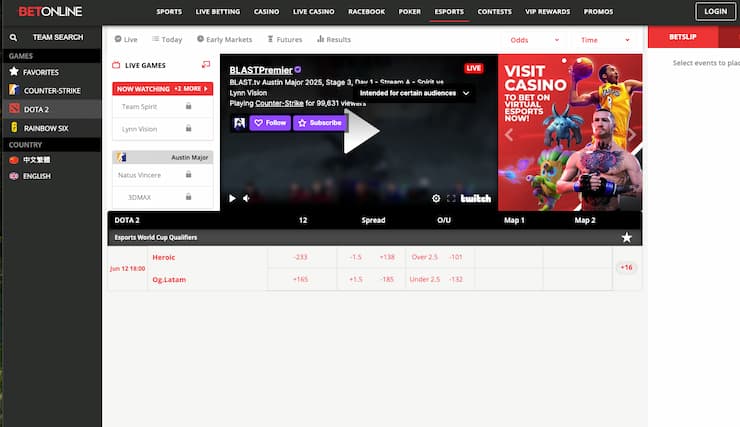740x427 pixels.
Task: Open Favorites star in sidebar
Action: click(x=14, y=72)
